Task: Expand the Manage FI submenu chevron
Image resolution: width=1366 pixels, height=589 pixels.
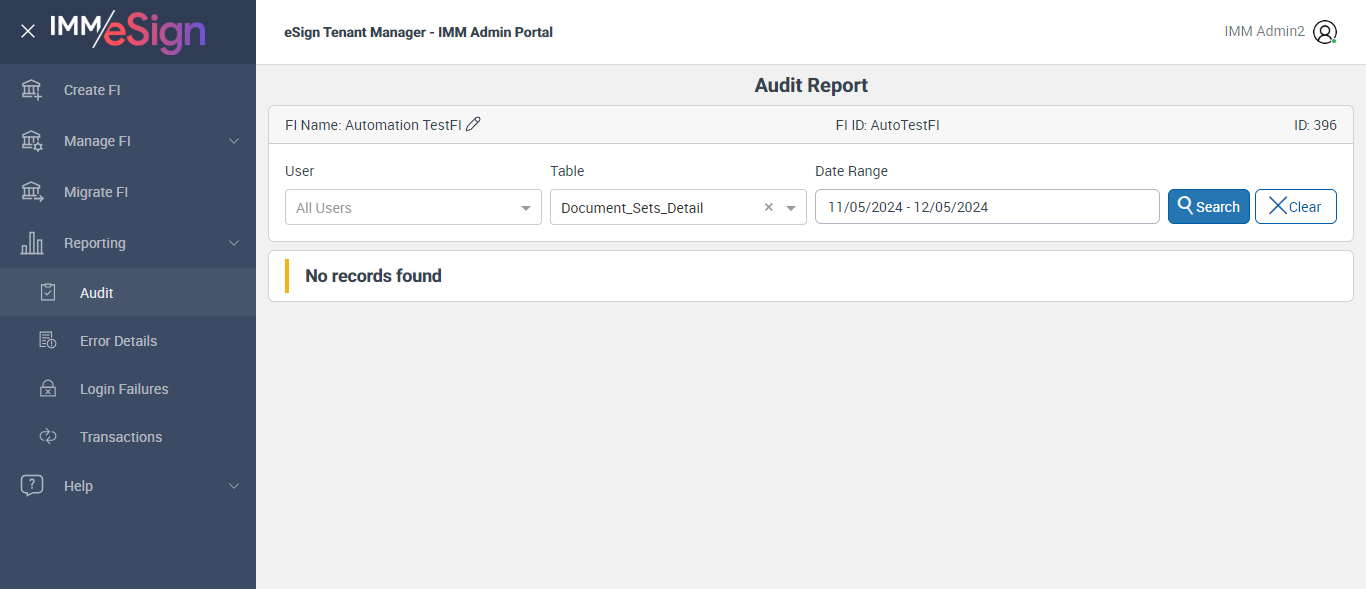Action: click(x=234, y=141)
